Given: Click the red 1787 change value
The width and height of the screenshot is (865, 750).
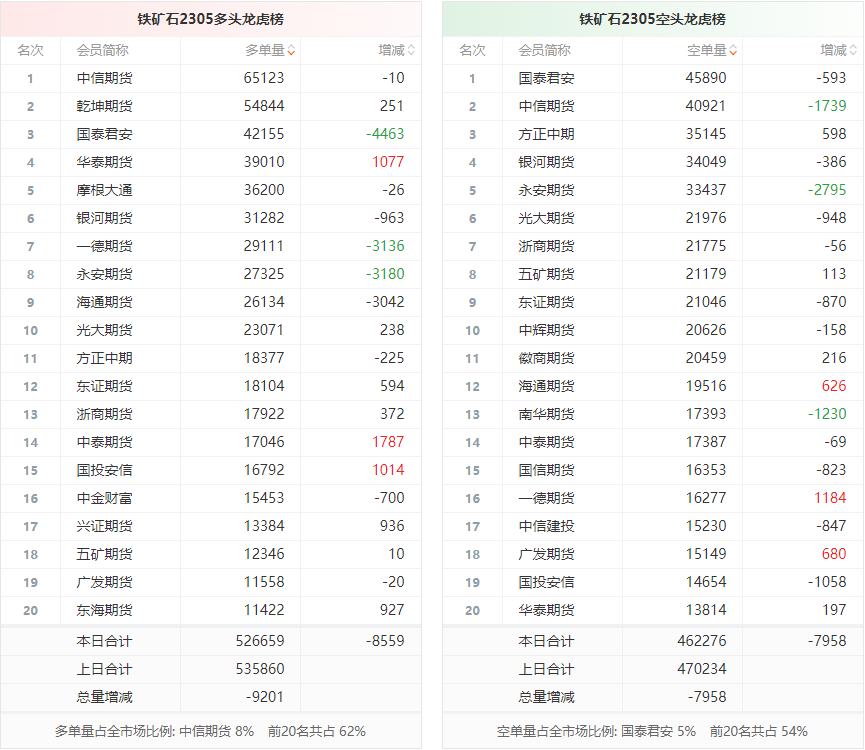Looking at the screenshot, I should [x=388, y=442].
